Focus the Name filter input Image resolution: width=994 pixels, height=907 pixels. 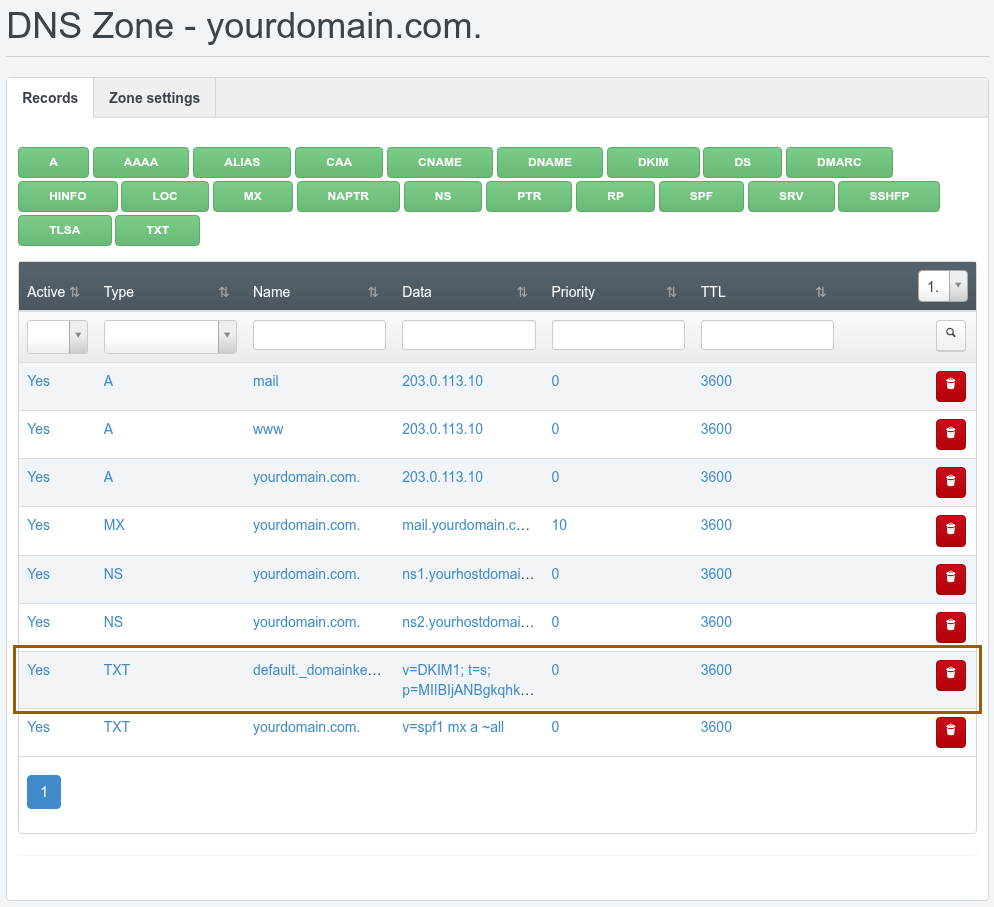pyautogui.click(x=319, y=335)
